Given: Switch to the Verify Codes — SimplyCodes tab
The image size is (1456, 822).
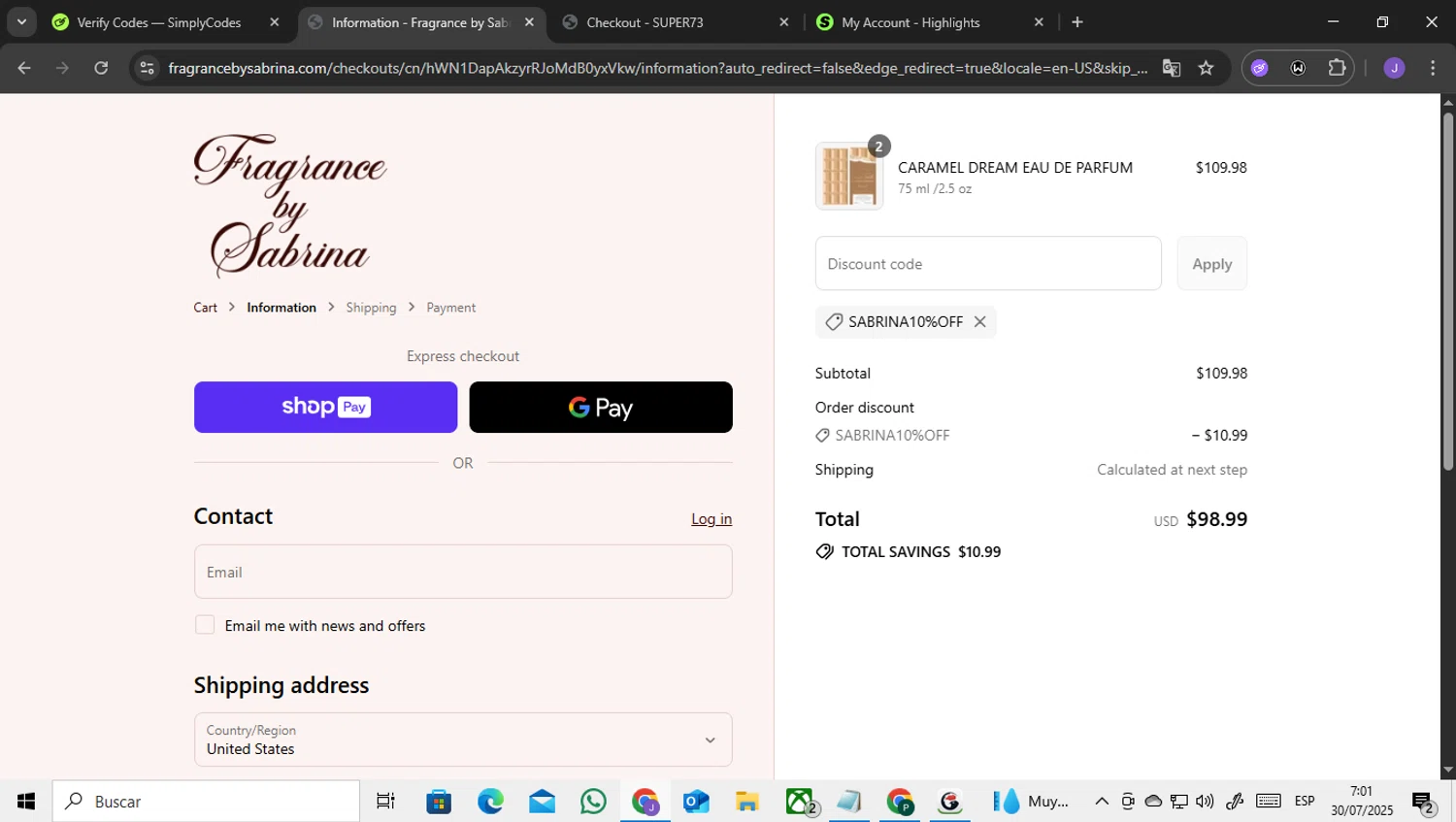Looking at the screenshot, I should tap(160, 22).
